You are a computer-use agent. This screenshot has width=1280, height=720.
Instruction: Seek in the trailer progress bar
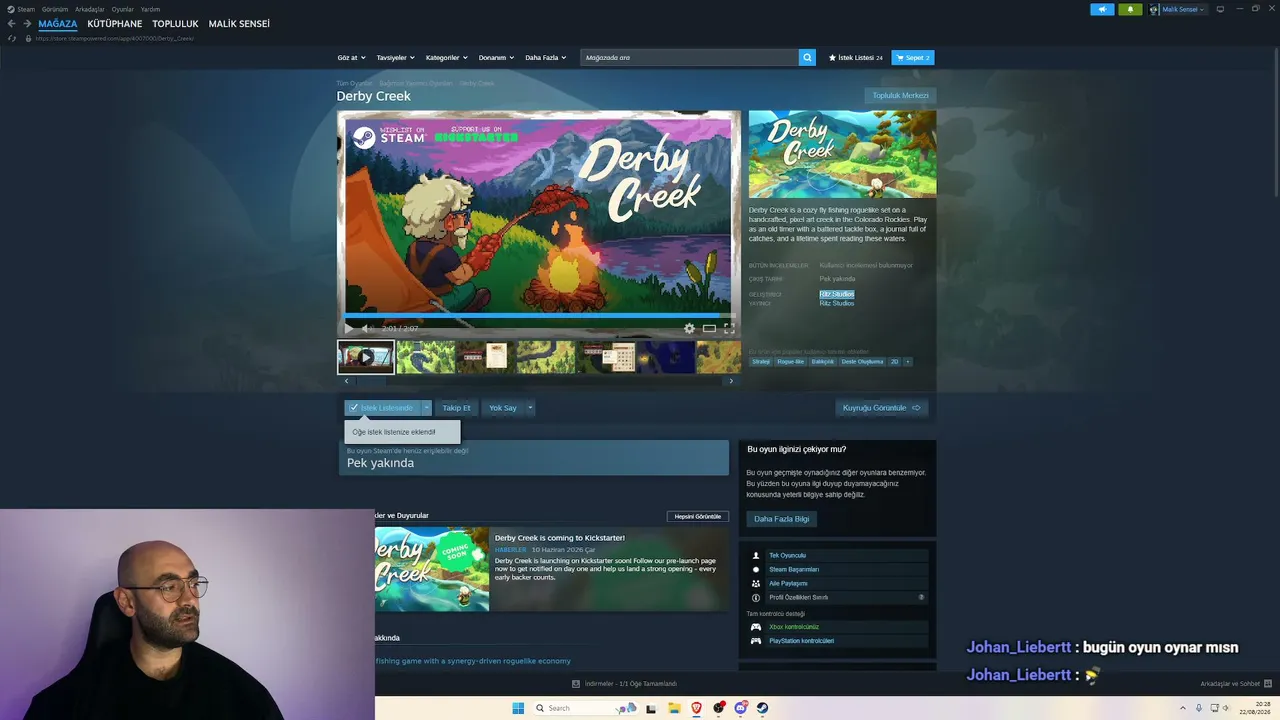[538, 315]
